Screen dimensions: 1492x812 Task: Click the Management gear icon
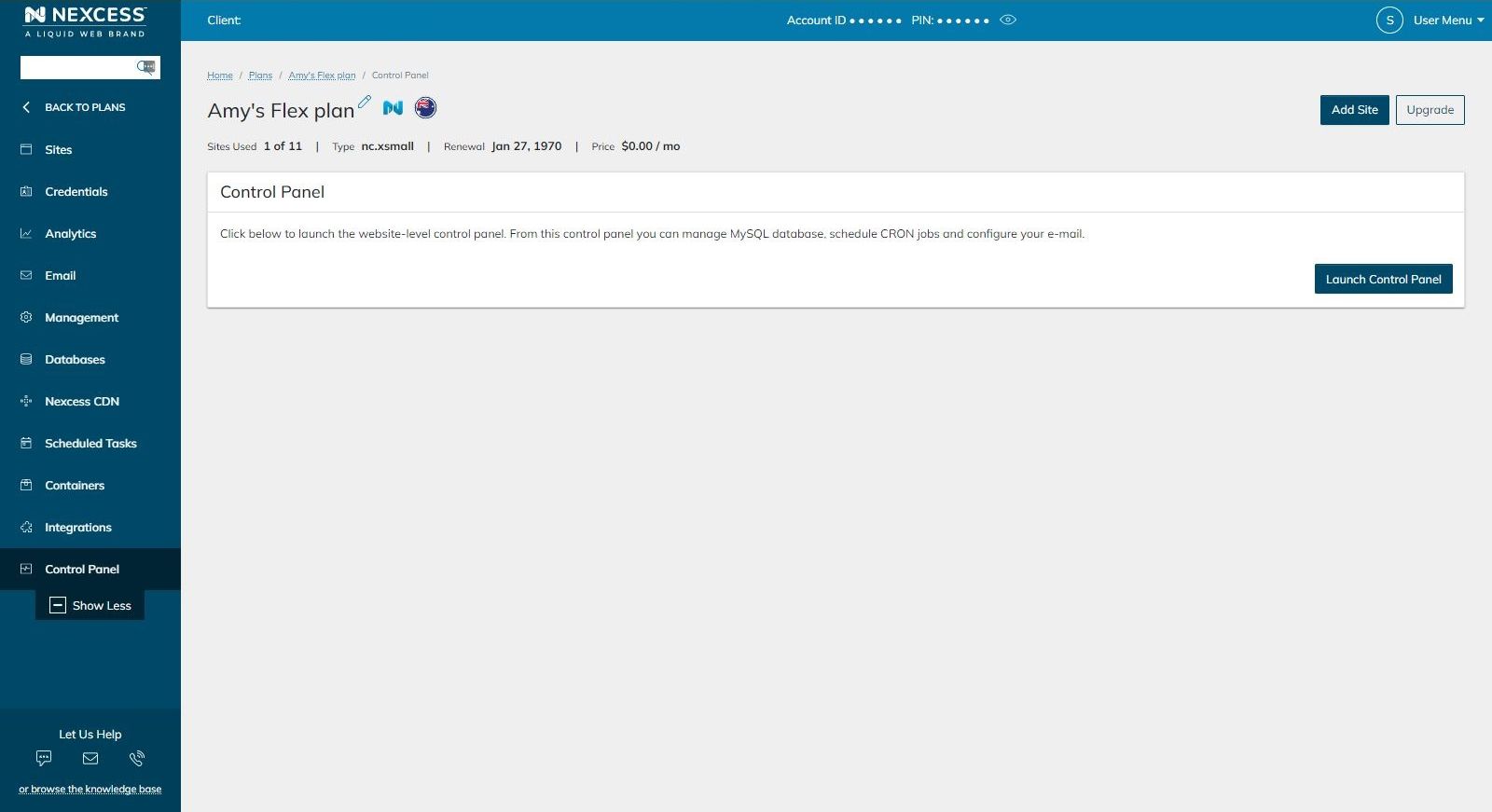point(26,317)
